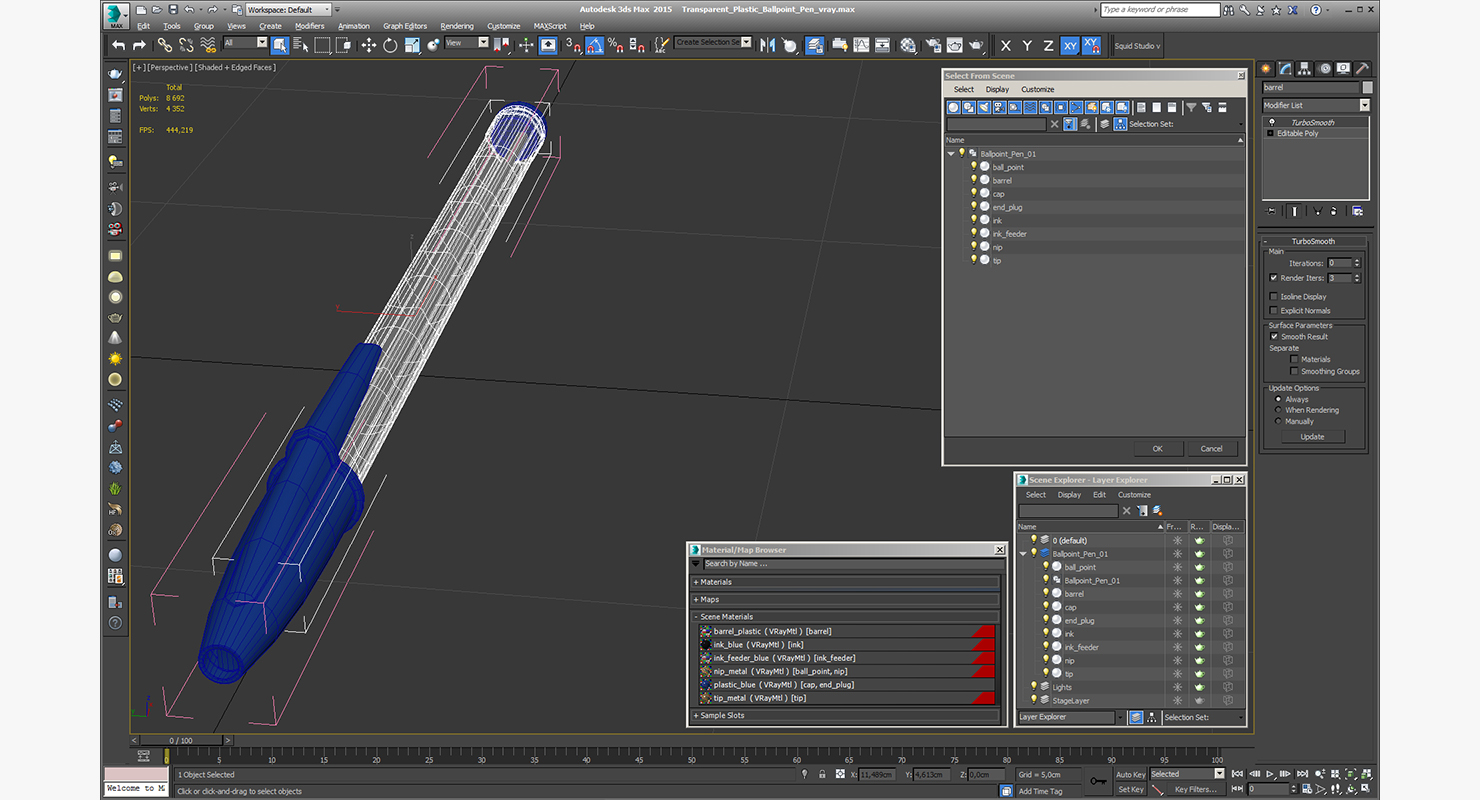Select barrel_plastic material in Scene Materials

(848, 631)
